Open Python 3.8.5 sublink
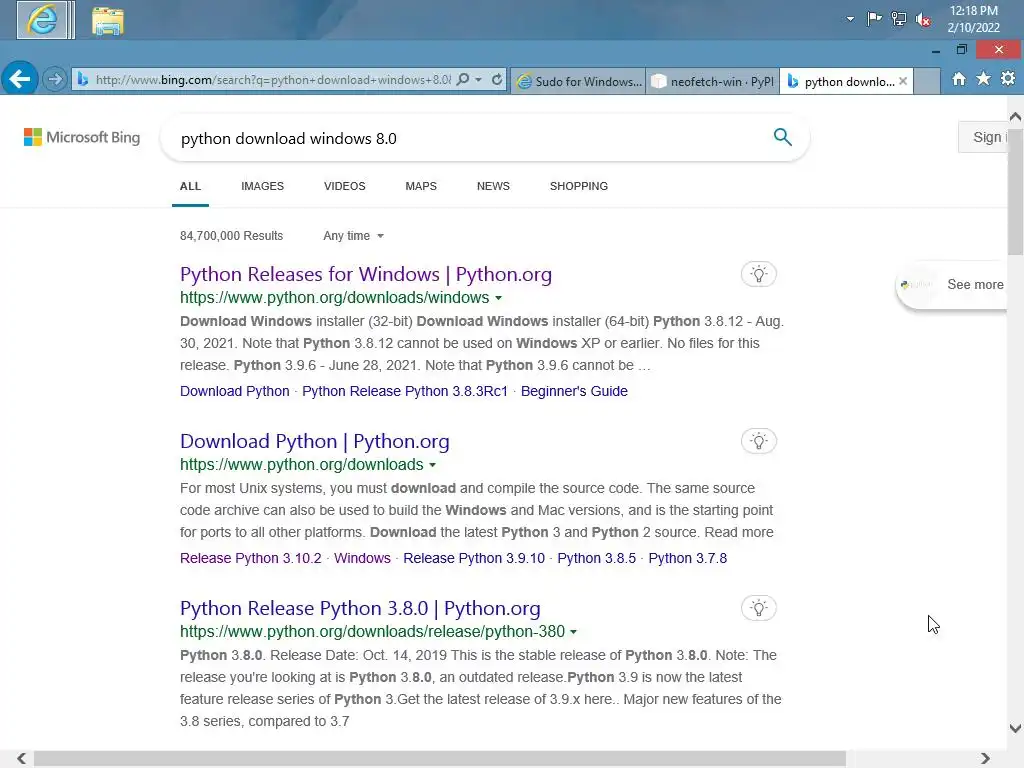Image resolution: width=1024 pixels, height=768 pixels. pos(596,558)
